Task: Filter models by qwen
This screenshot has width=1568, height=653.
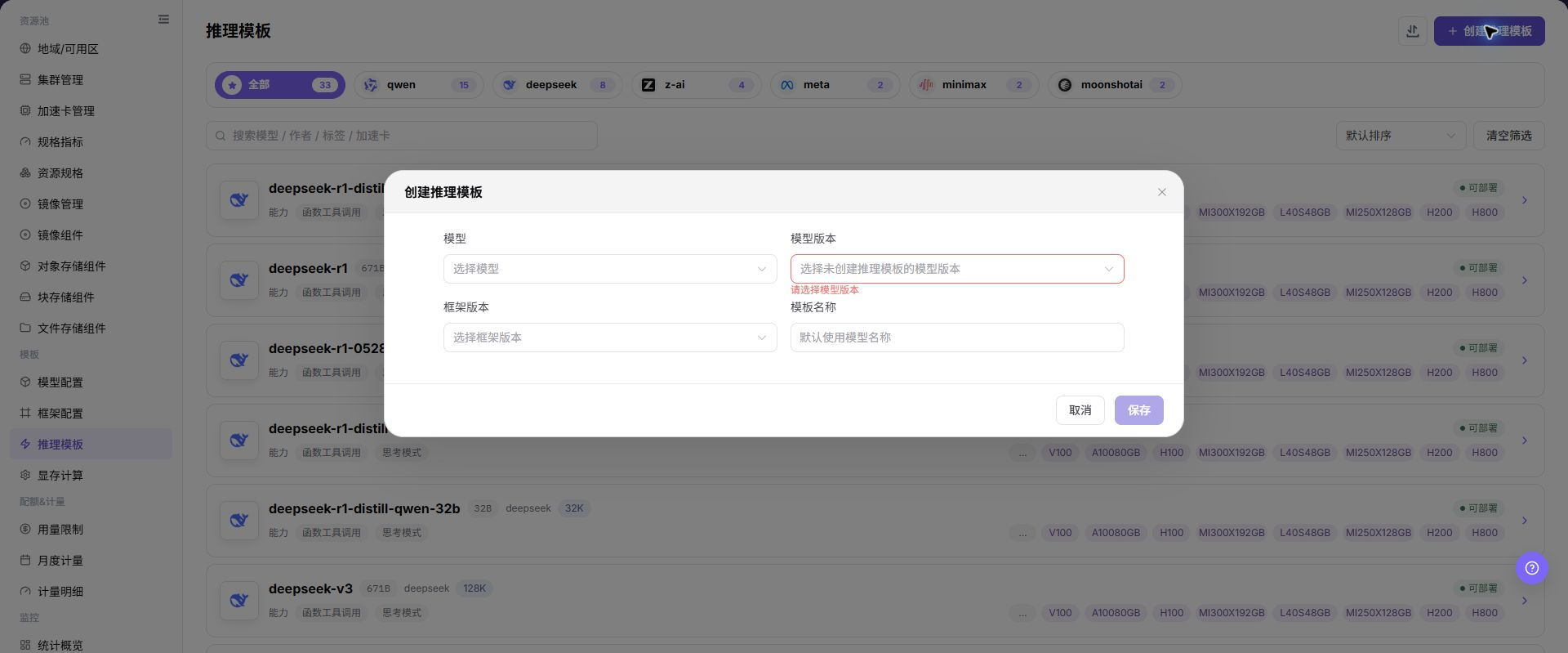Action: pos(419,85)
